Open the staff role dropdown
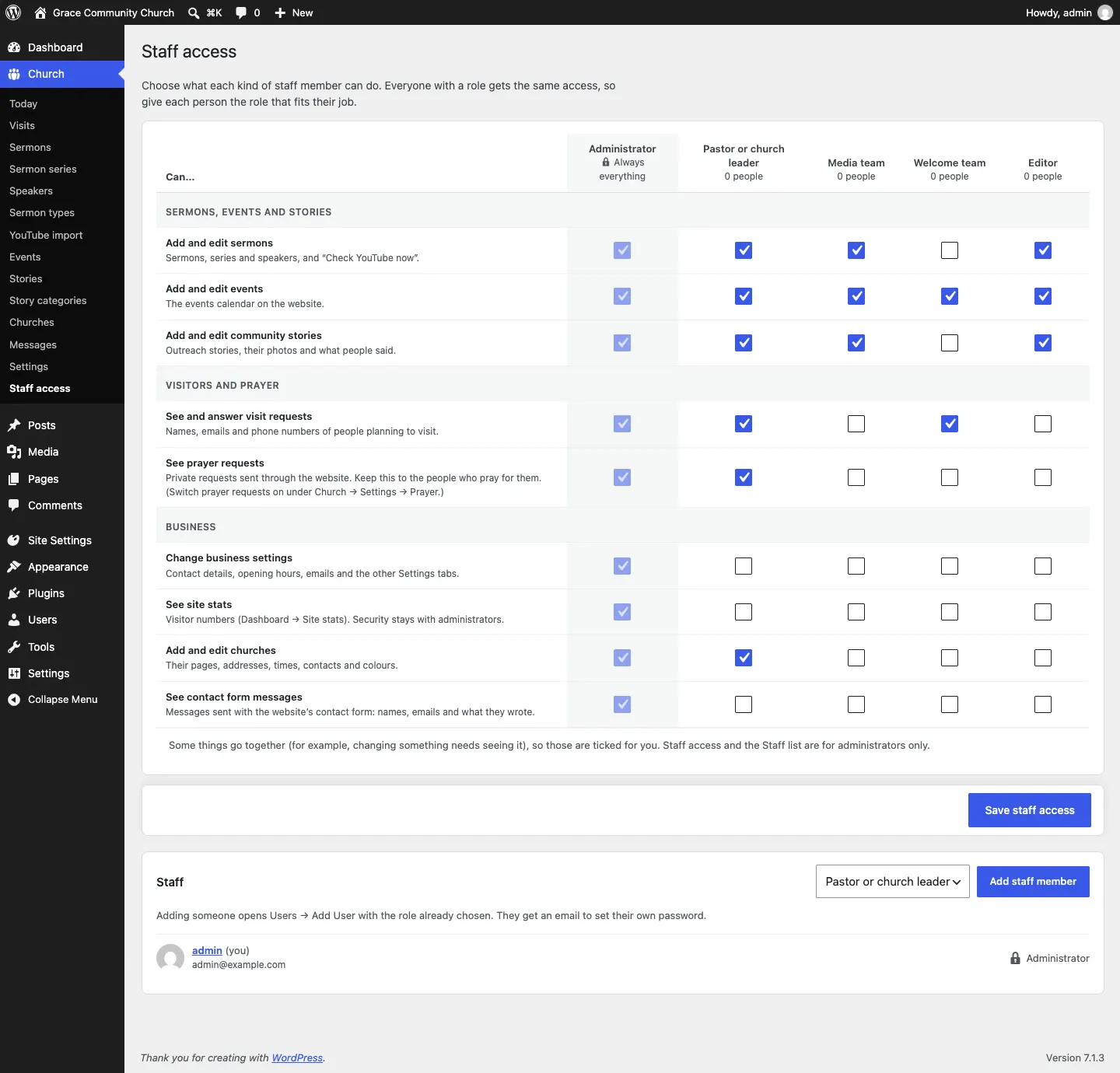Image resolution: width=1120 pixels, height=1073 pixels. [893, 882]
